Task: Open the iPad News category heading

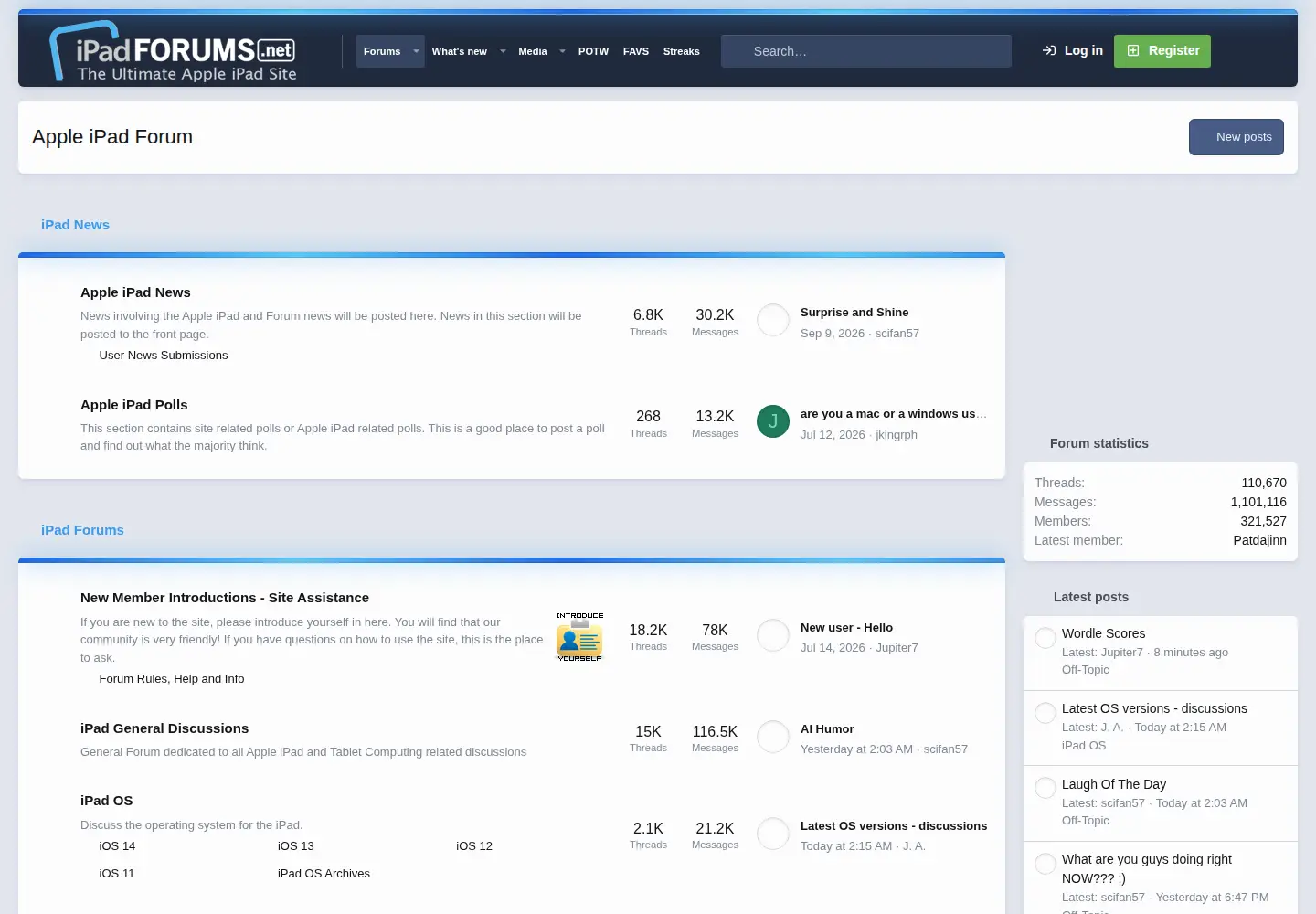Action: [75, 225]
